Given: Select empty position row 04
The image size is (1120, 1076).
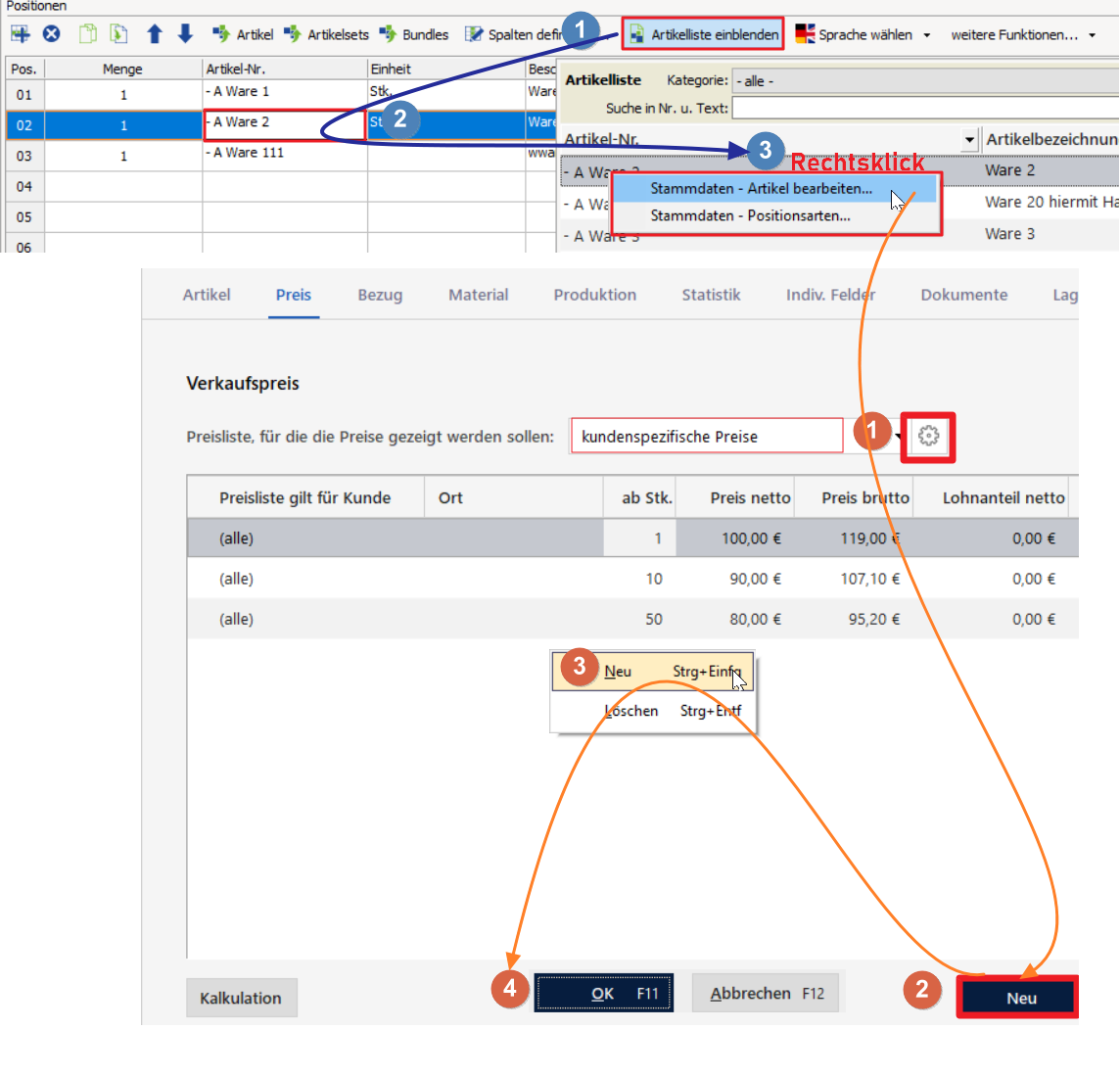Looking at the screenshot, I should pos(280,186).
